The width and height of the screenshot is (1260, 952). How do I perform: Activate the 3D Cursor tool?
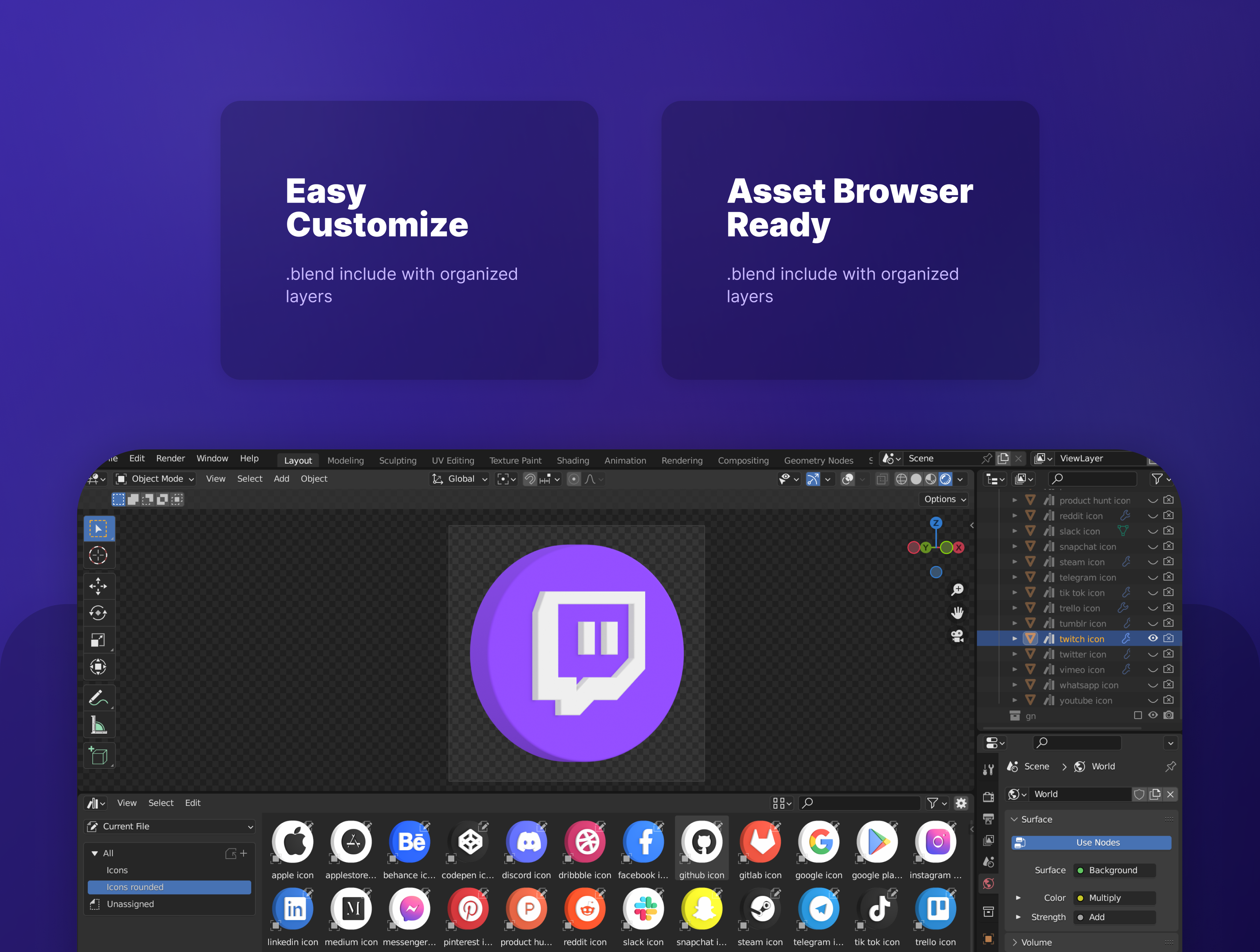(x=99, y=555)
